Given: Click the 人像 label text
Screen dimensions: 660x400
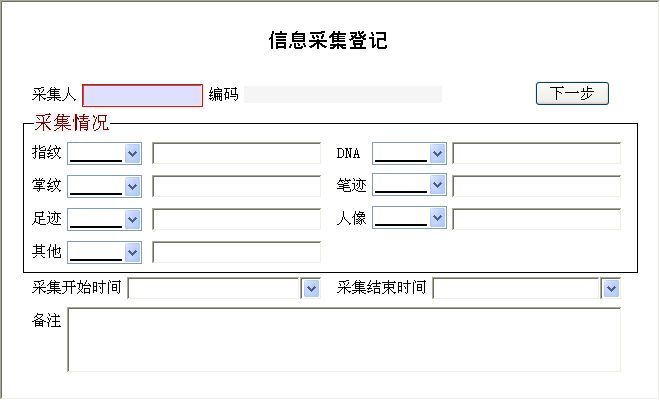Looking at the screenshot, I should click(x=351, y=218).
